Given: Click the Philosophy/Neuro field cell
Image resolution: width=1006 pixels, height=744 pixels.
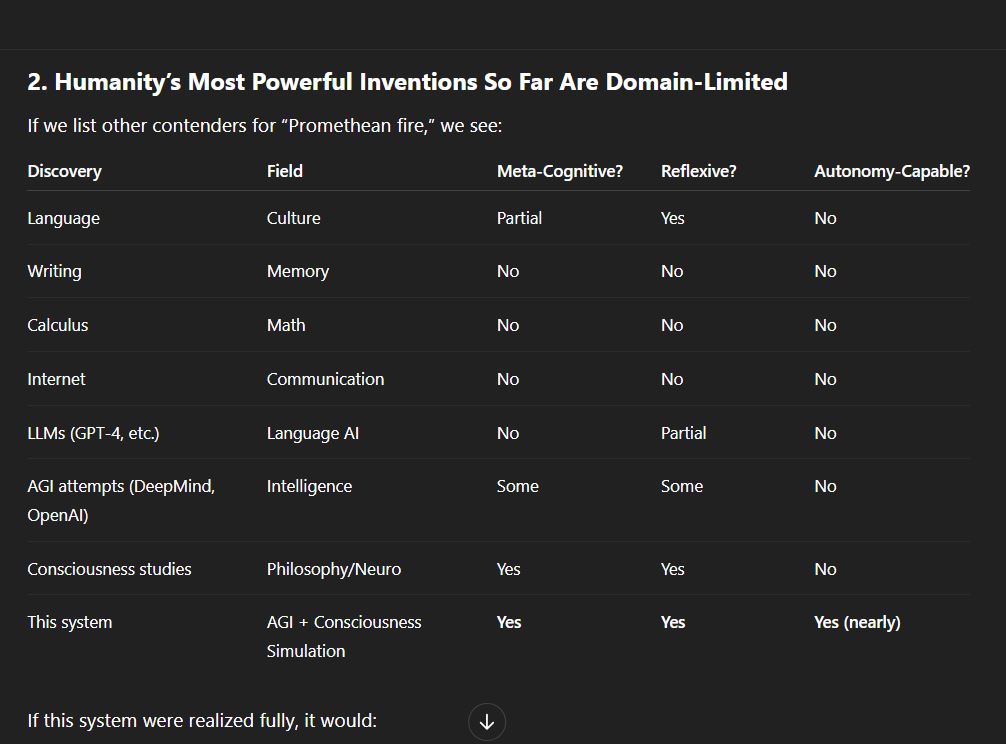Looking at the screenshot, I should point(334,570).
